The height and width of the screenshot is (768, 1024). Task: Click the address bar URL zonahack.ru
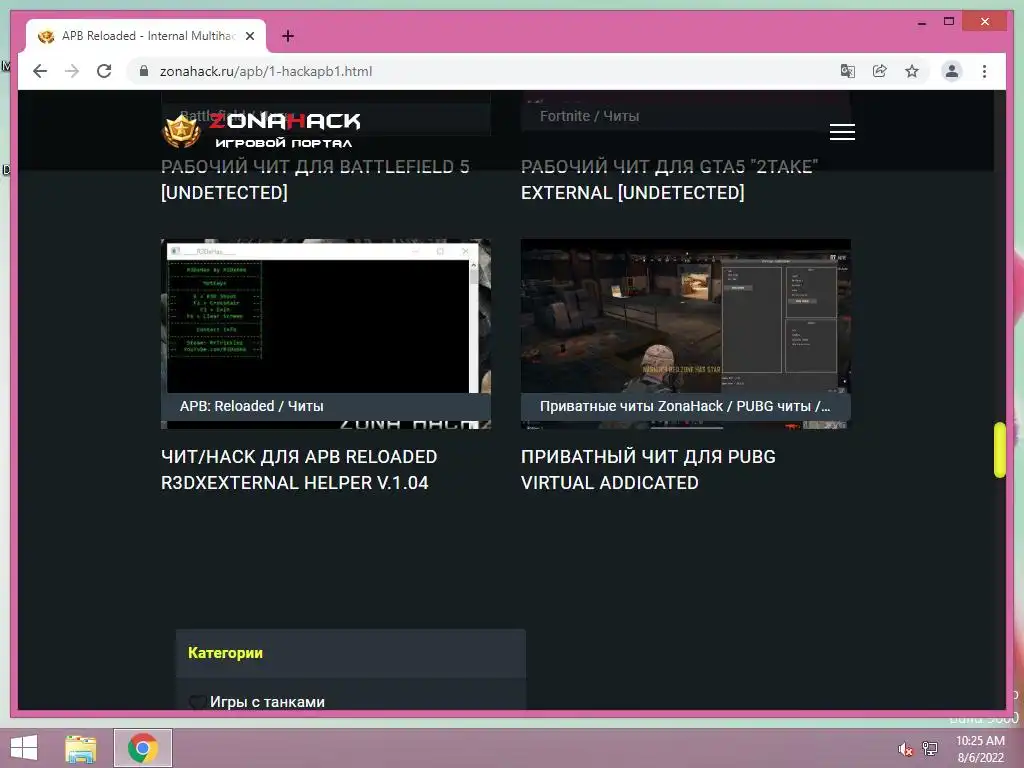266,71
